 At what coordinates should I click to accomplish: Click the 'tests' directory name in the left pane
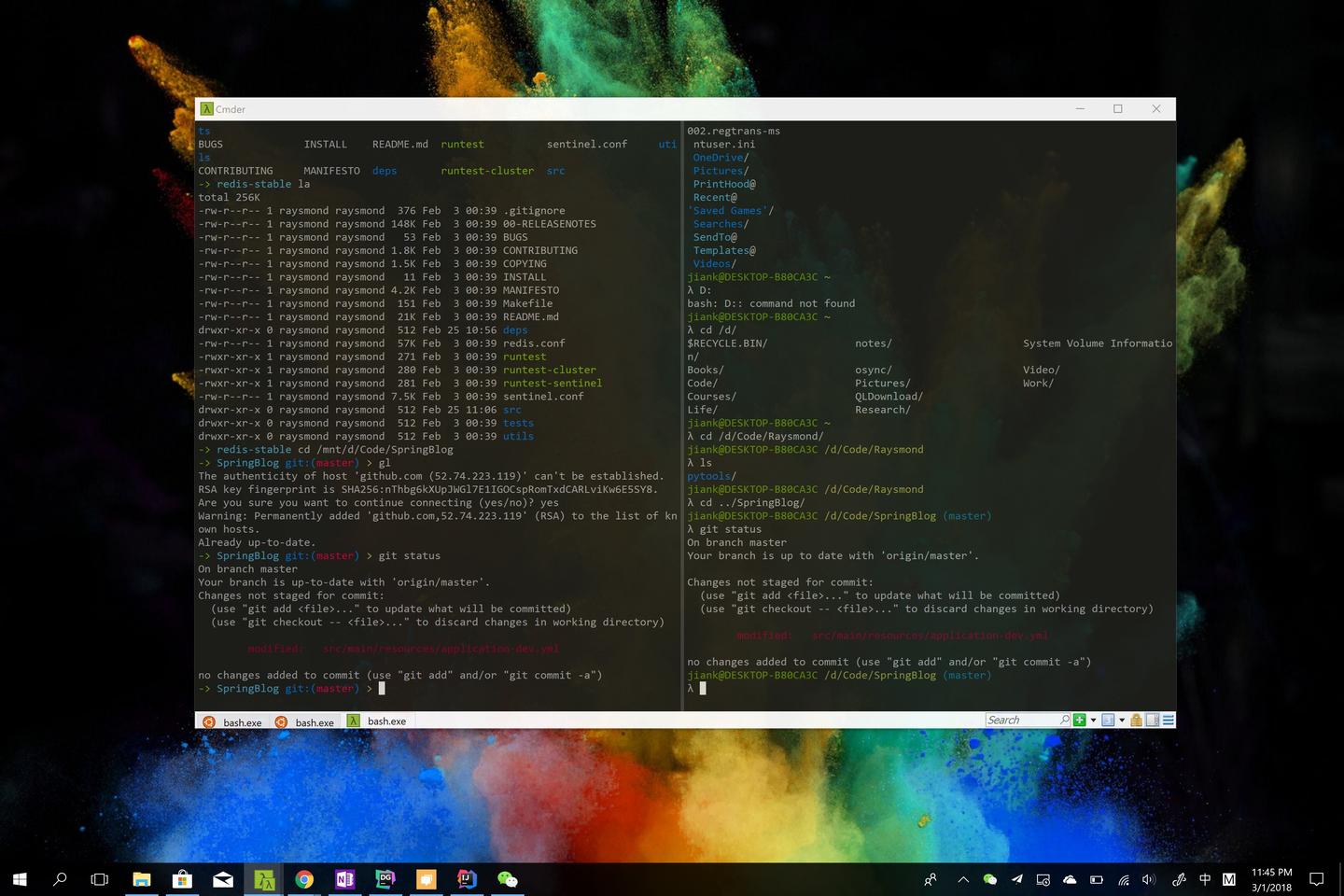tap(518, 424)
